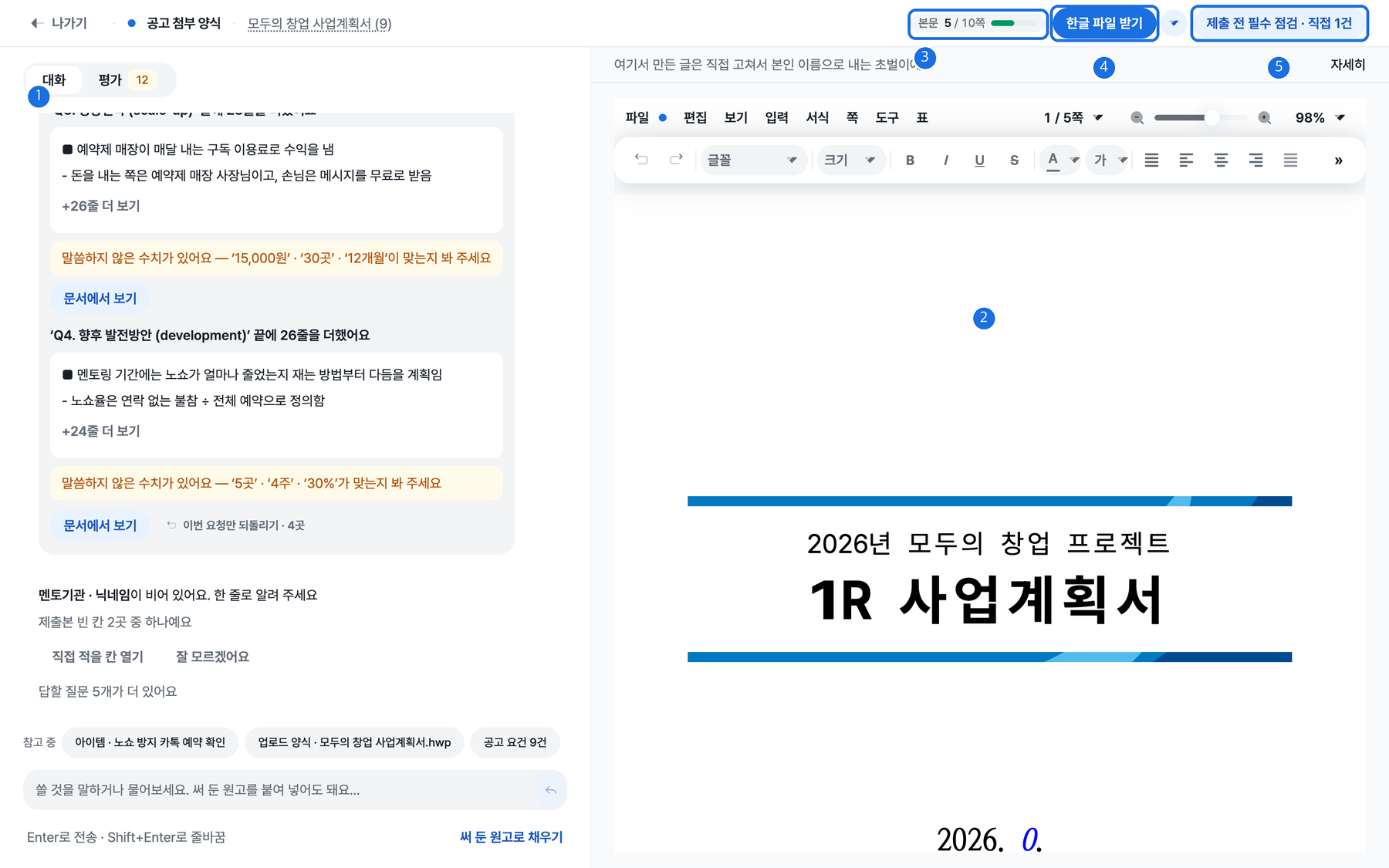
Task: Expand '+26줄 더 보기' in the chat
Action: tap(101, 206)
